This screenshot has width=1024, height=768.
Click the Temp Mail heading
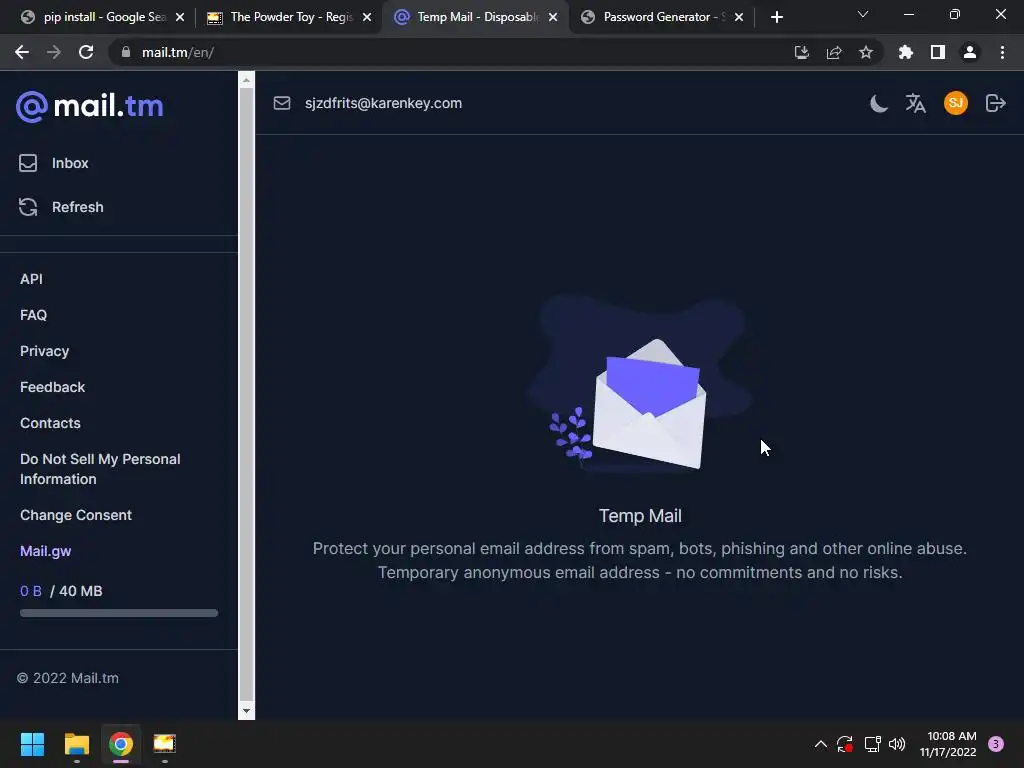pyautogui.click(x=640, y=516)
